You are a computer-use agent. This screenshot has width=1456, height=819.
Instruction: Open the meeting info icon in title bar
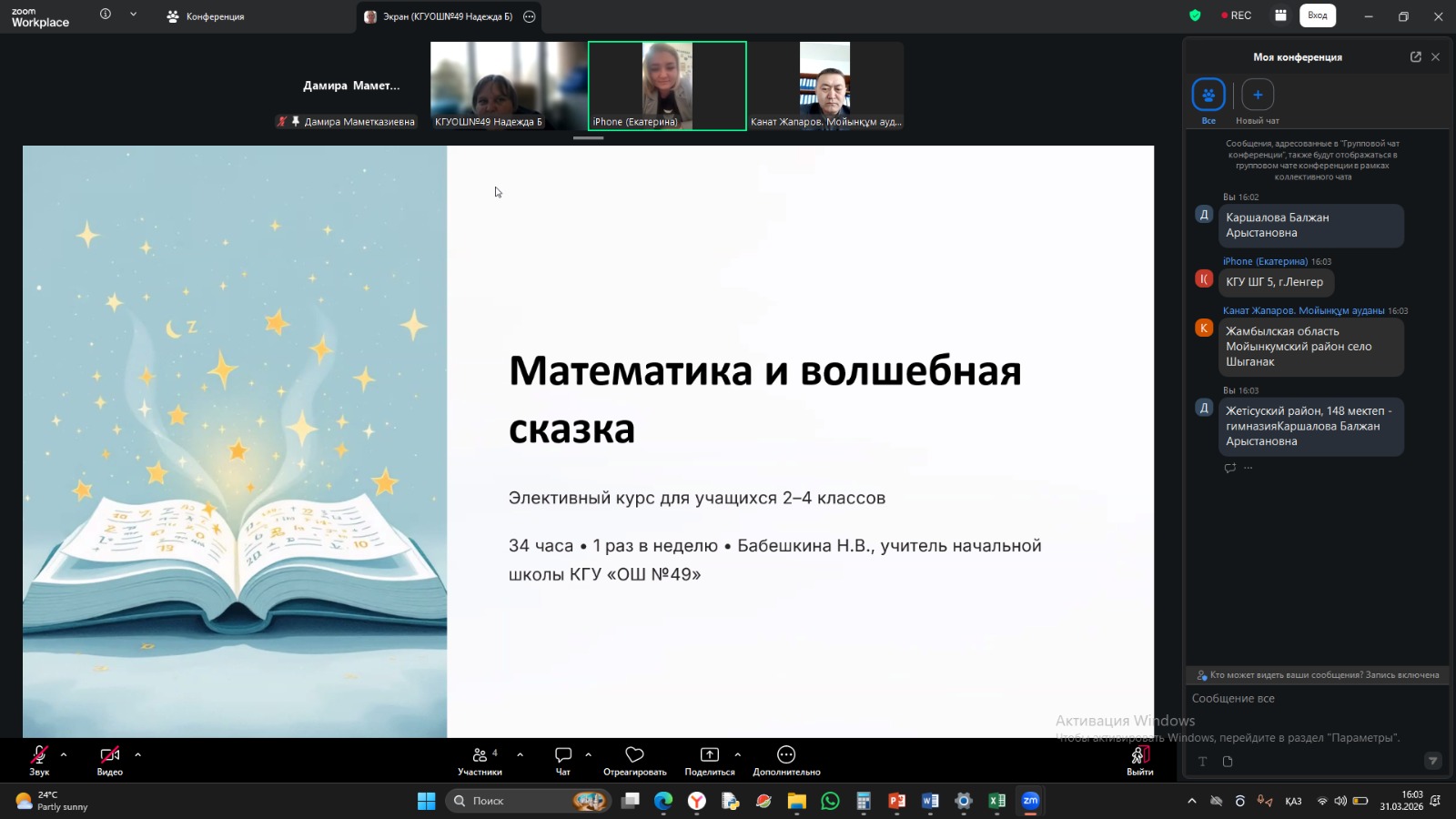pyautogui.click(x=106, y=15)
